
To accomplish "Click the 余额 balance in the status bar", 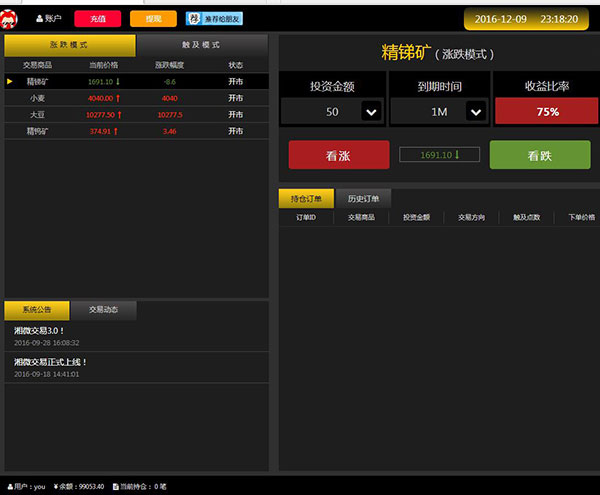I will pos(79,487).
